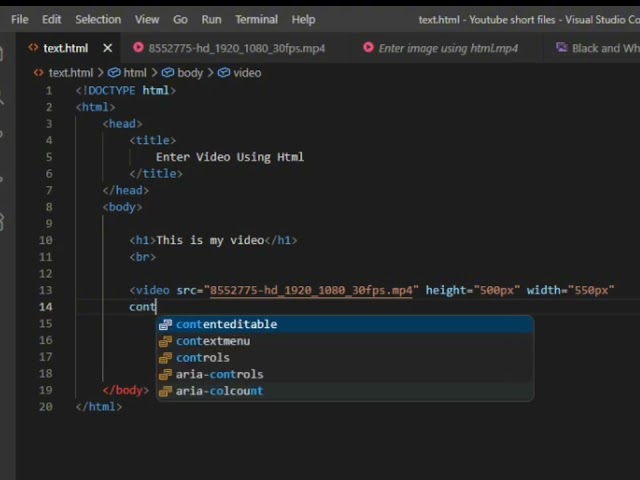The height and width of the screenshot is (480, 640).
Task: Click the property icon beside aria-controls
Action: [165, 375]
